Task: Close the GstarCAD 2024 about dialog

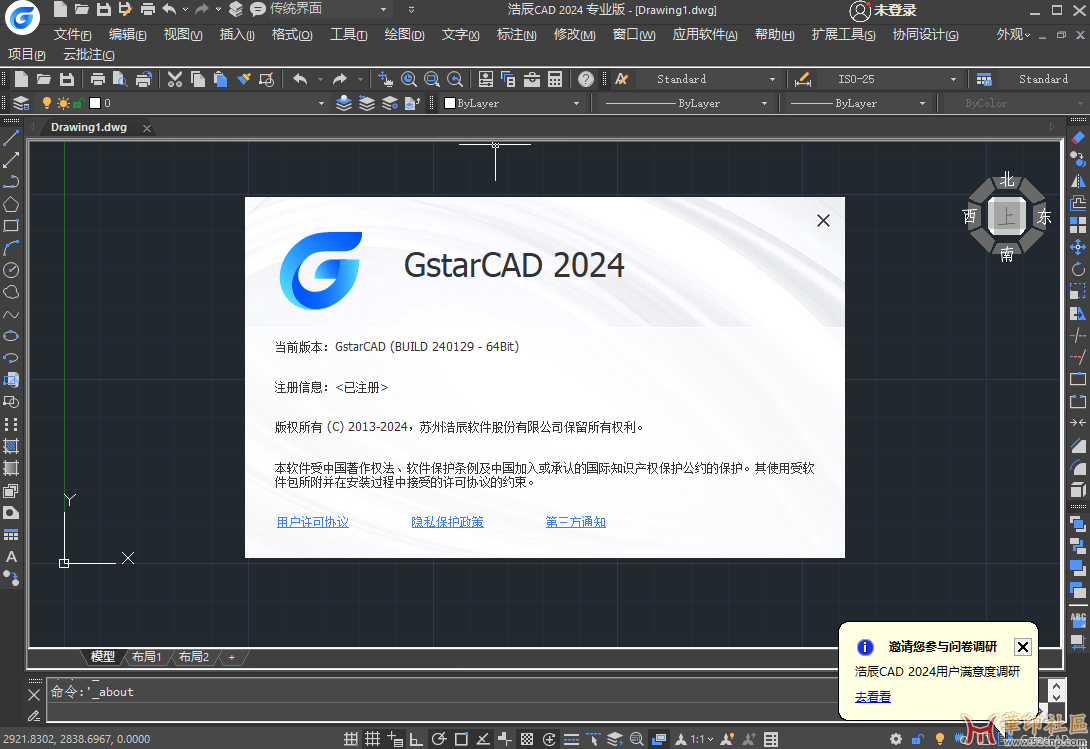Action: coord(823,220)
